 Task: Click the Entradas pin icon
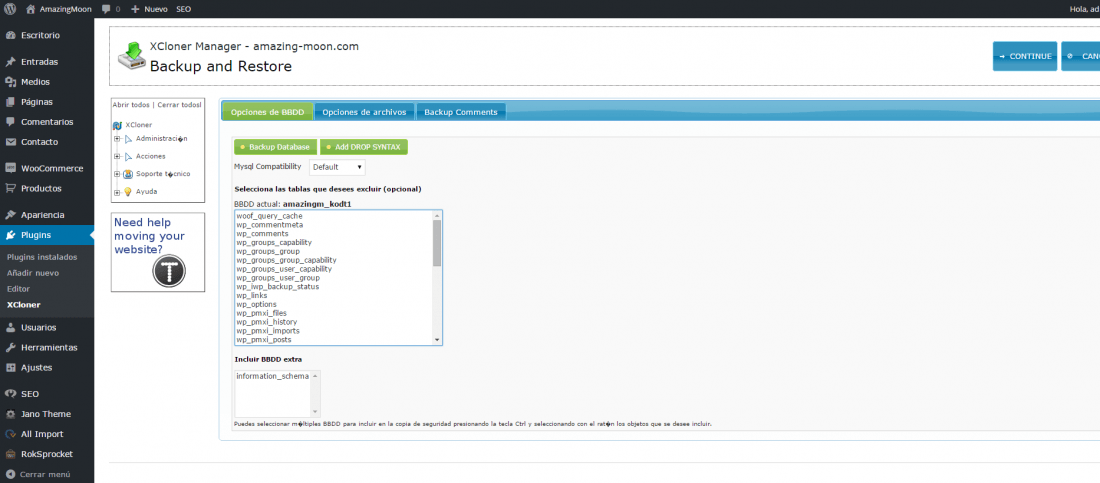11,62
